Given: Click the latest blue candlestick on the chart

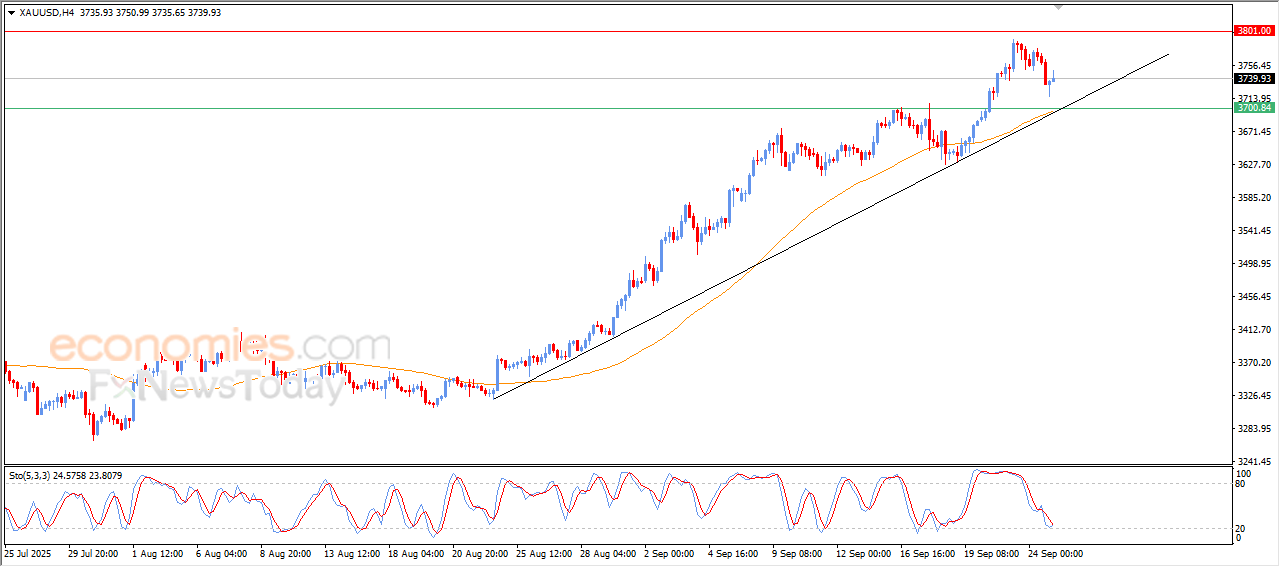Looking at the screenshot, I should click(x=1054, y=79).
